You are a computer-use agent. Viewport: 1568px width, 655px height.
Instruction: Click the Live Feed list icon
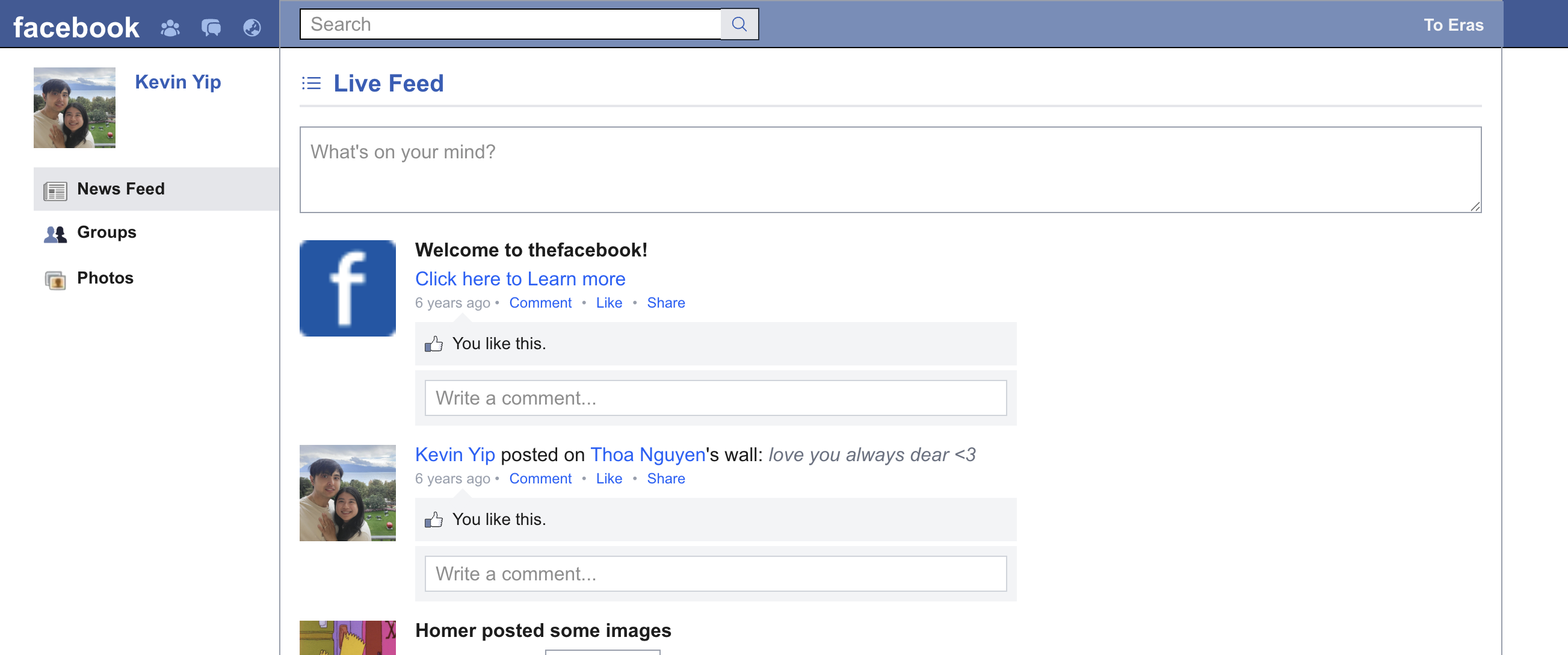pos(311,83)
